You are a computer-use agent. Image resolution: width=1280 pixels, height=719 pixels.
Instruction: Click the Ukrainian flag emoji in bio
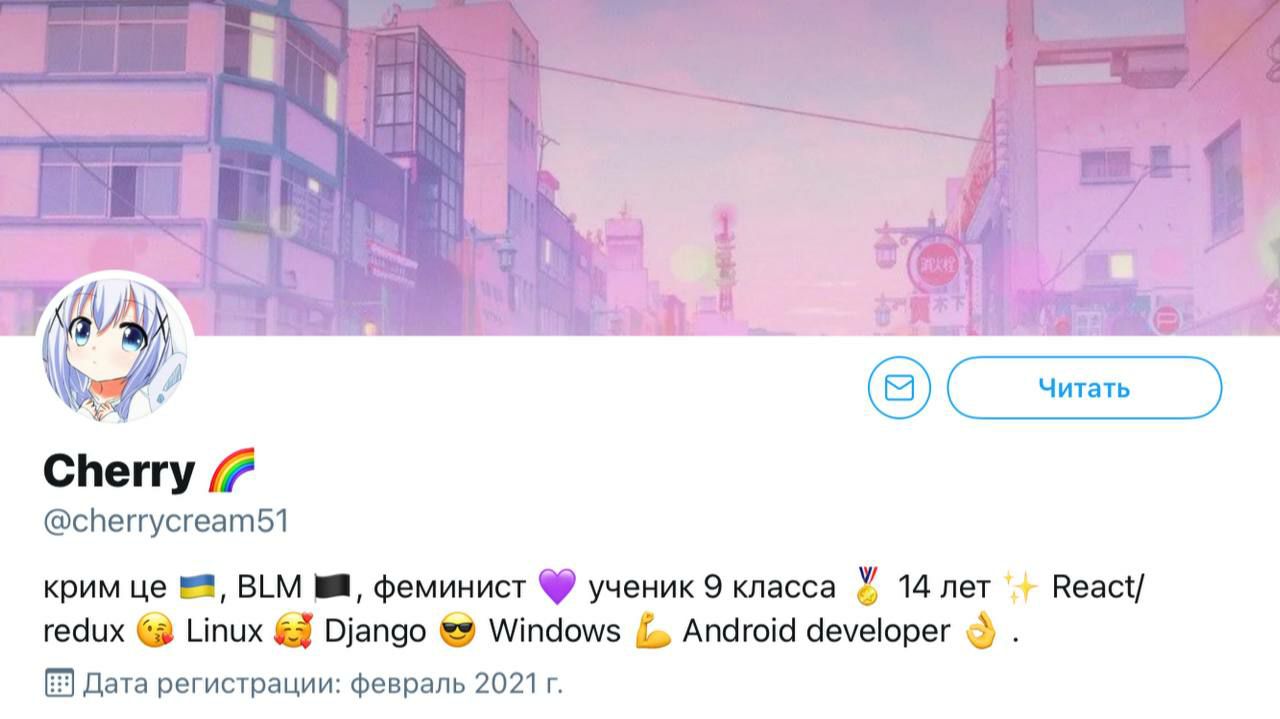(199, 587)
